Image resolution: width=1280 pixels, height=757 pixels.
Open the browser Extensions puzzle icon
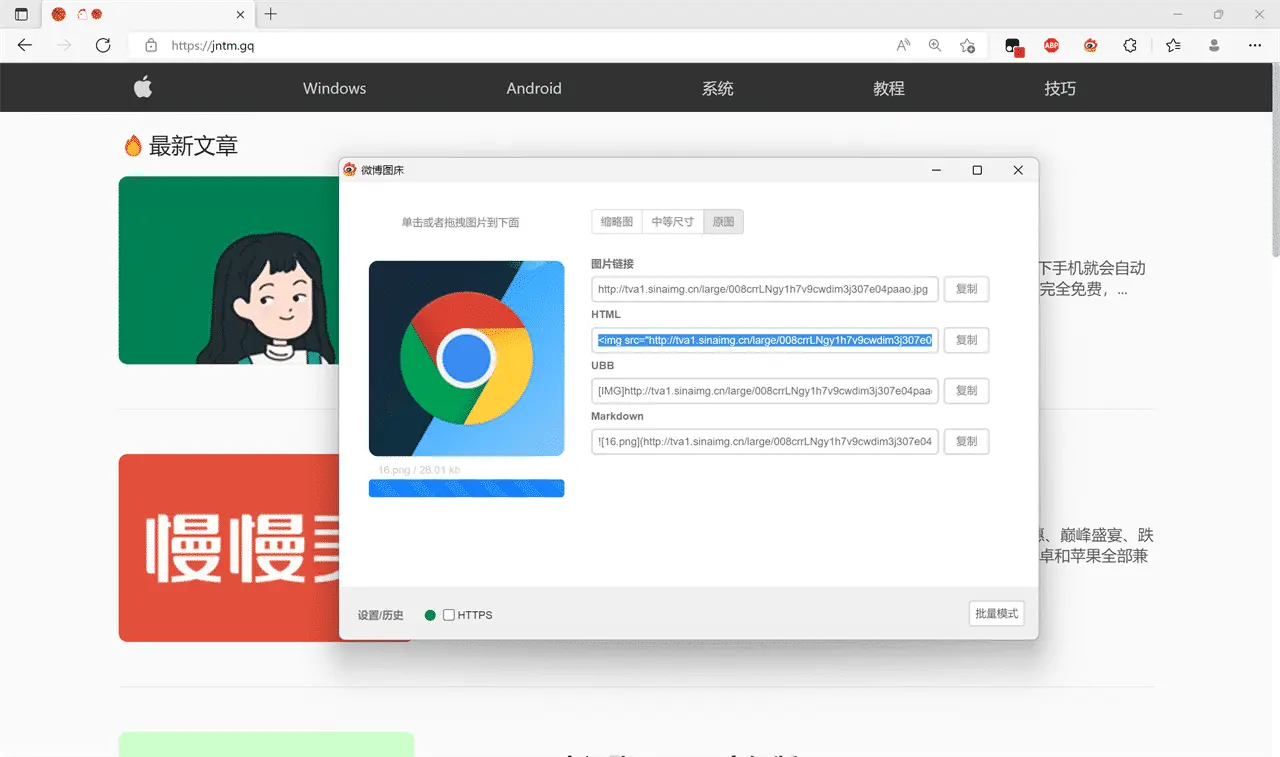click(x=1130, y=45)
